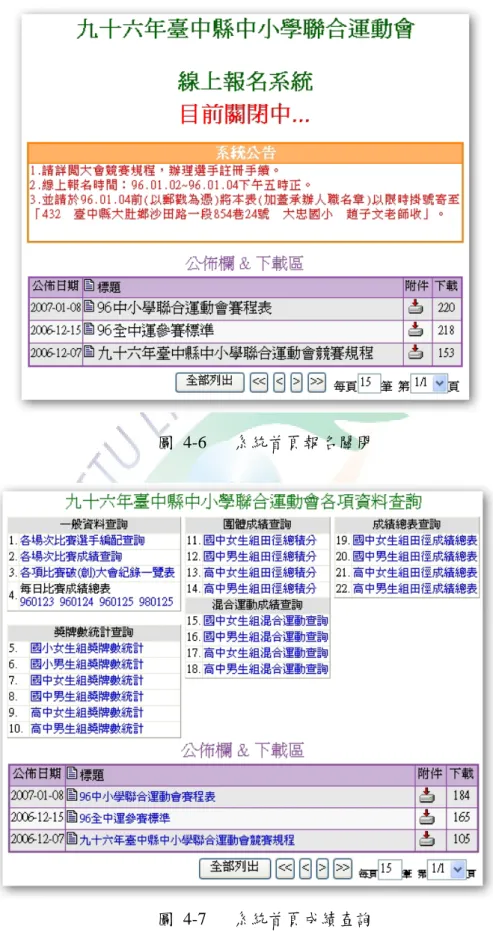Open 國中男生組混合運動查詢 link

click(265, 637)
